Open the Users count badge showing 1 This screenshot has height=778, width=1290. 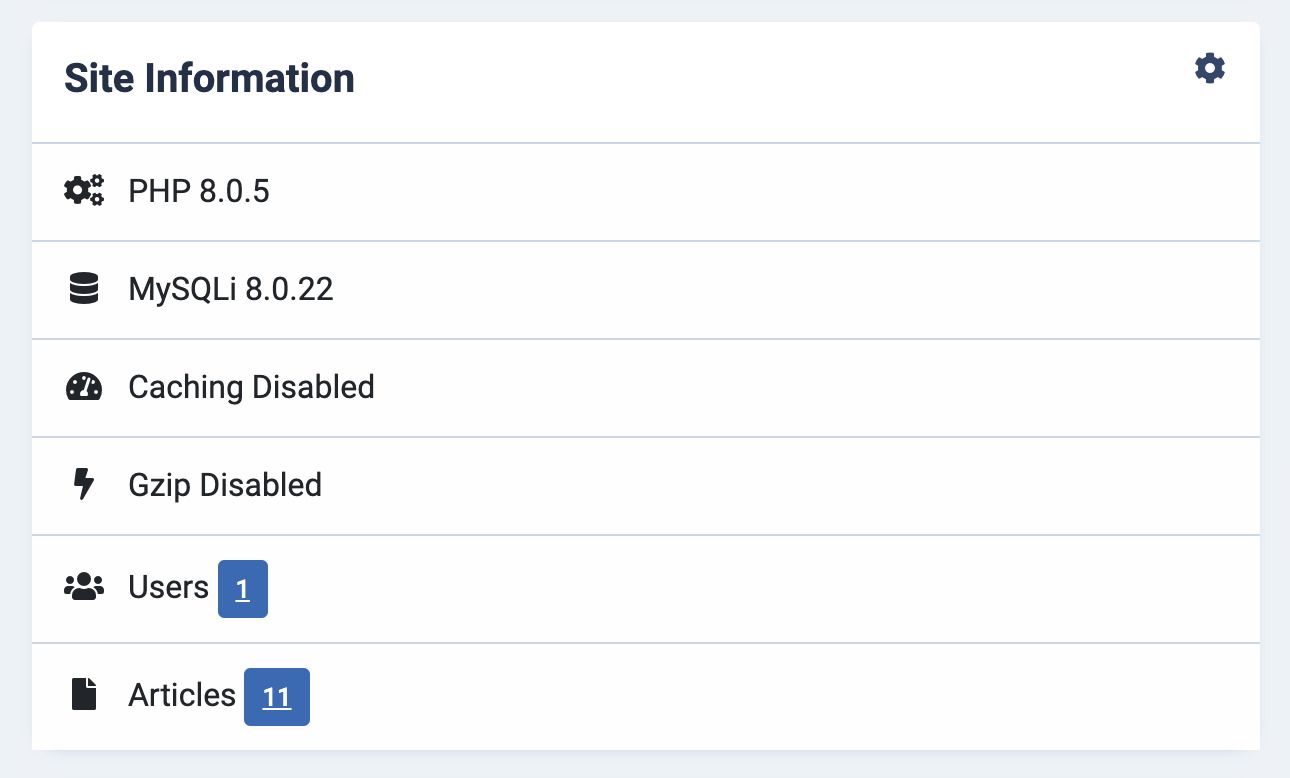pos(243,589)
